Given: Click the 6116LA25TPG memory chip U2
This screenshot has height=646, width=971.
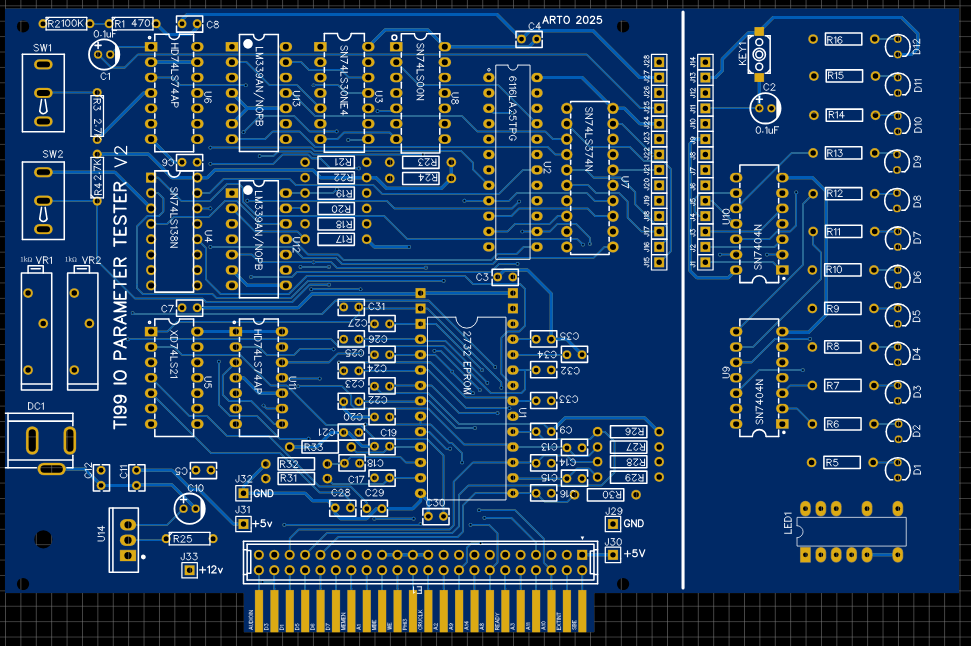Looking at the screenshot, I should click(512, 159).
